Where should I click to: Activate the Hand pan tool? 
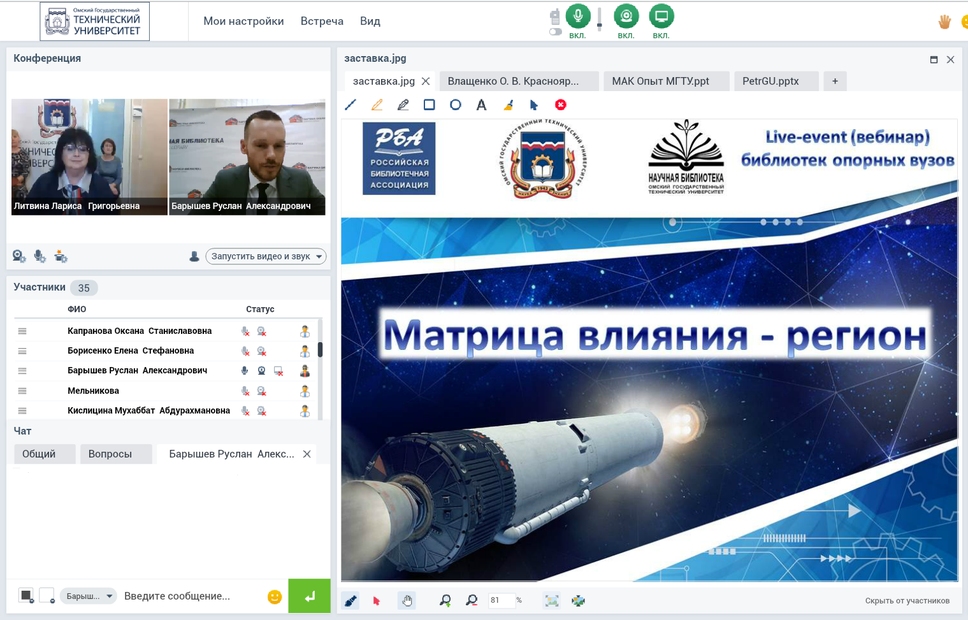[407, 600]
